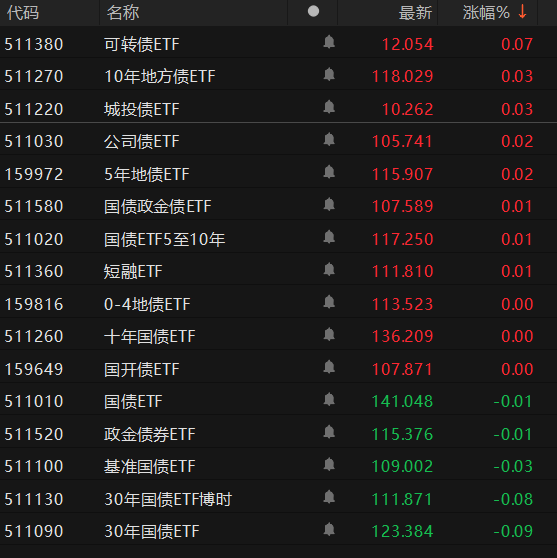Sort by 最新 column header
Image resolution: width=557 pixels, height=558 pixels.
coord(415,13)
